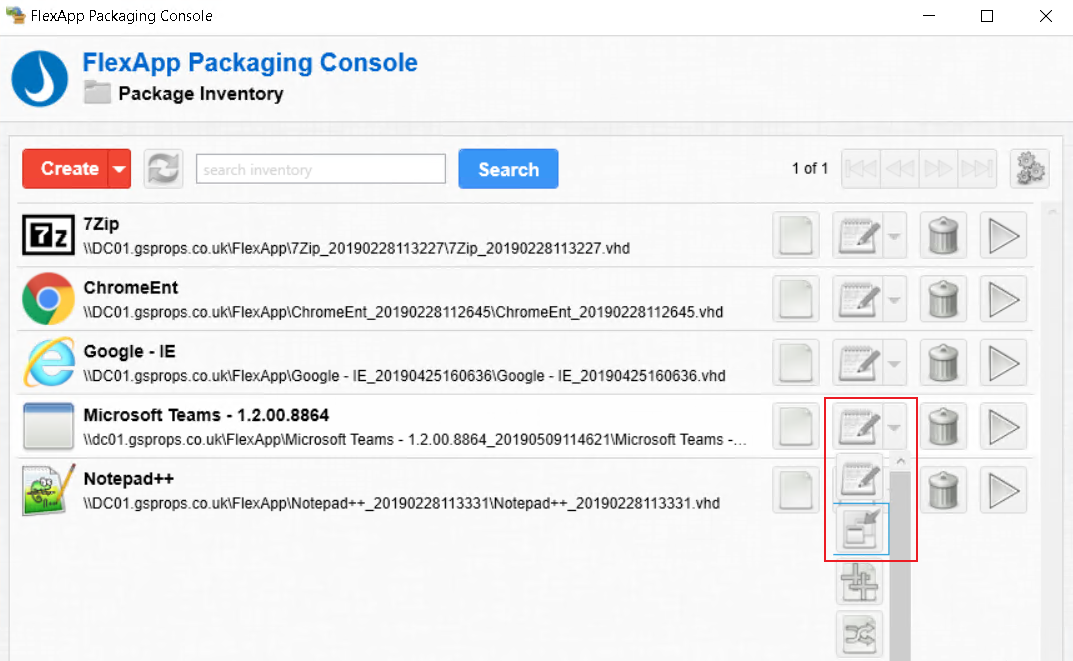Expand edit dropdown arrow for Google - IE

coord(895,362)
